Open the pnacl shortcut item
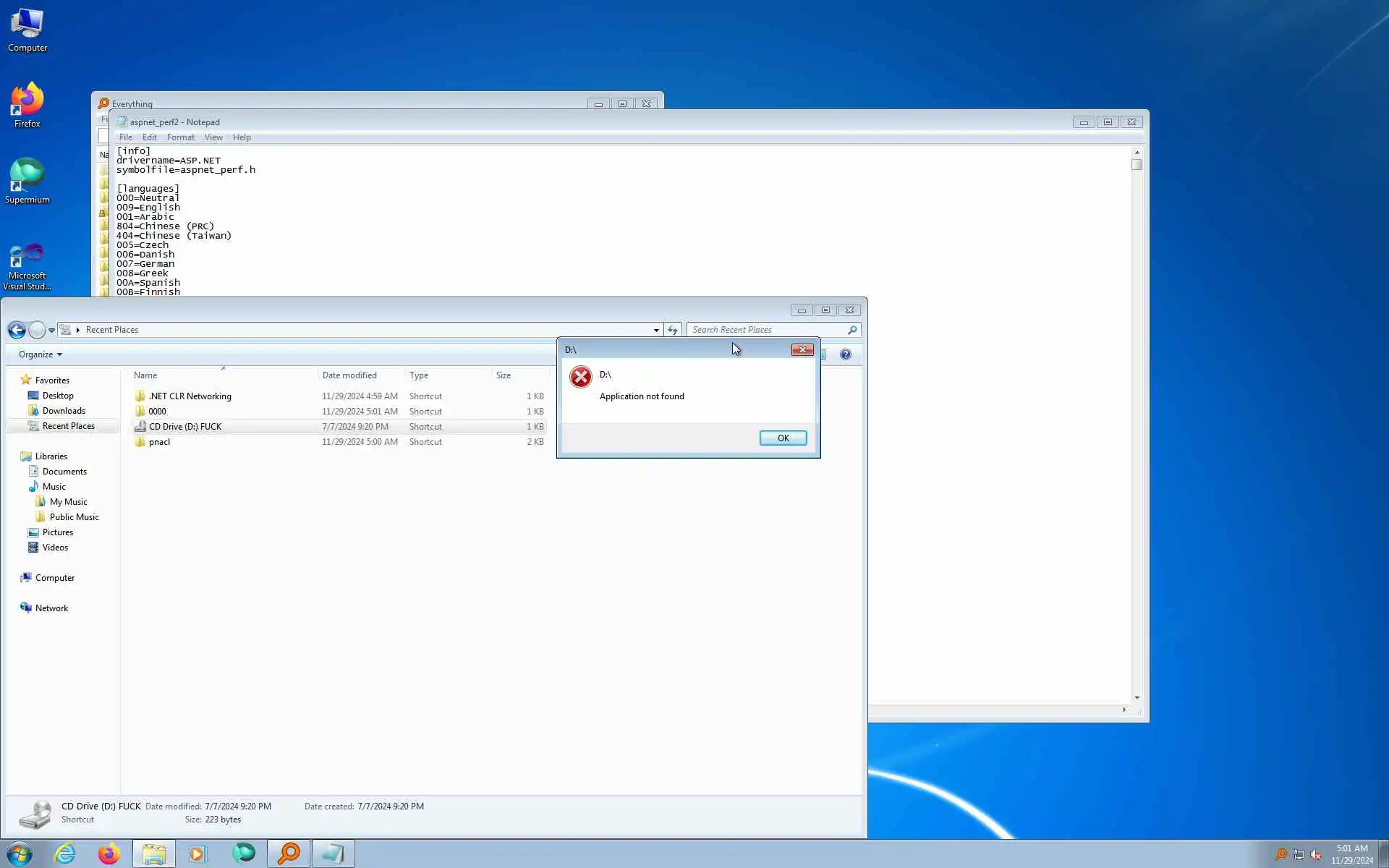The image size is (1389, 868). (x=159, y=442)
